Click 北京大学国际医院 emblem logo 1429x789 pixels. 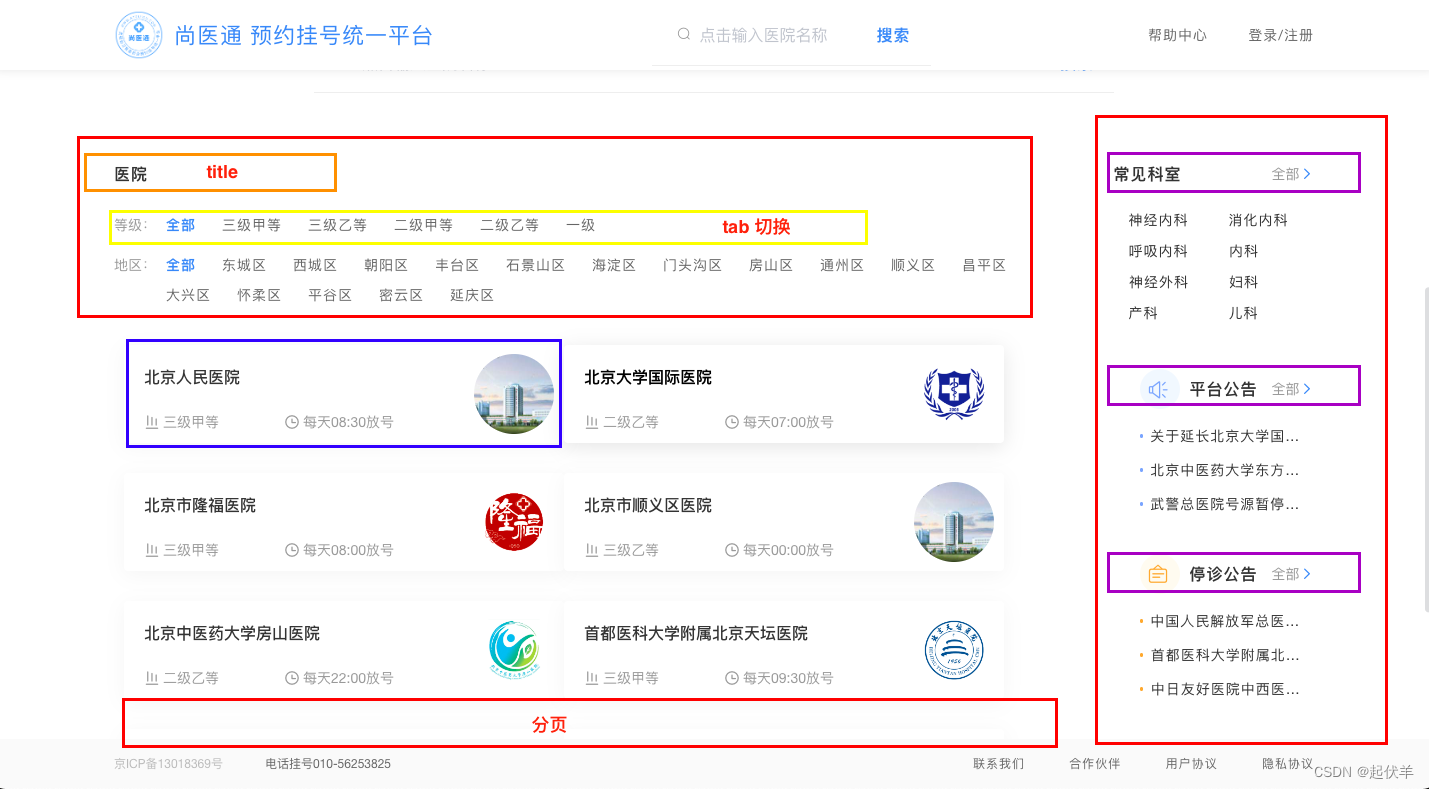[954, 394]
